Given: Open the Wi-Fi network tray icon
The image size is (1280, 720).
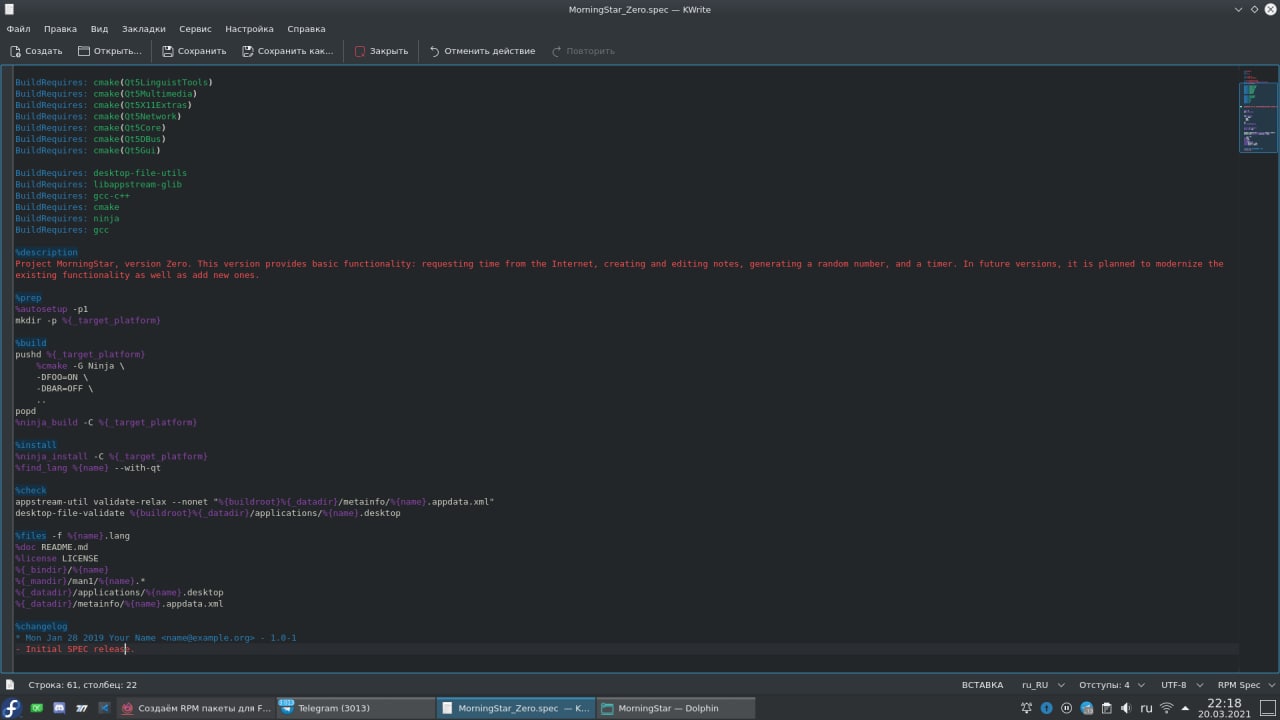Looking at the screenshot, I should point(1166,708).
